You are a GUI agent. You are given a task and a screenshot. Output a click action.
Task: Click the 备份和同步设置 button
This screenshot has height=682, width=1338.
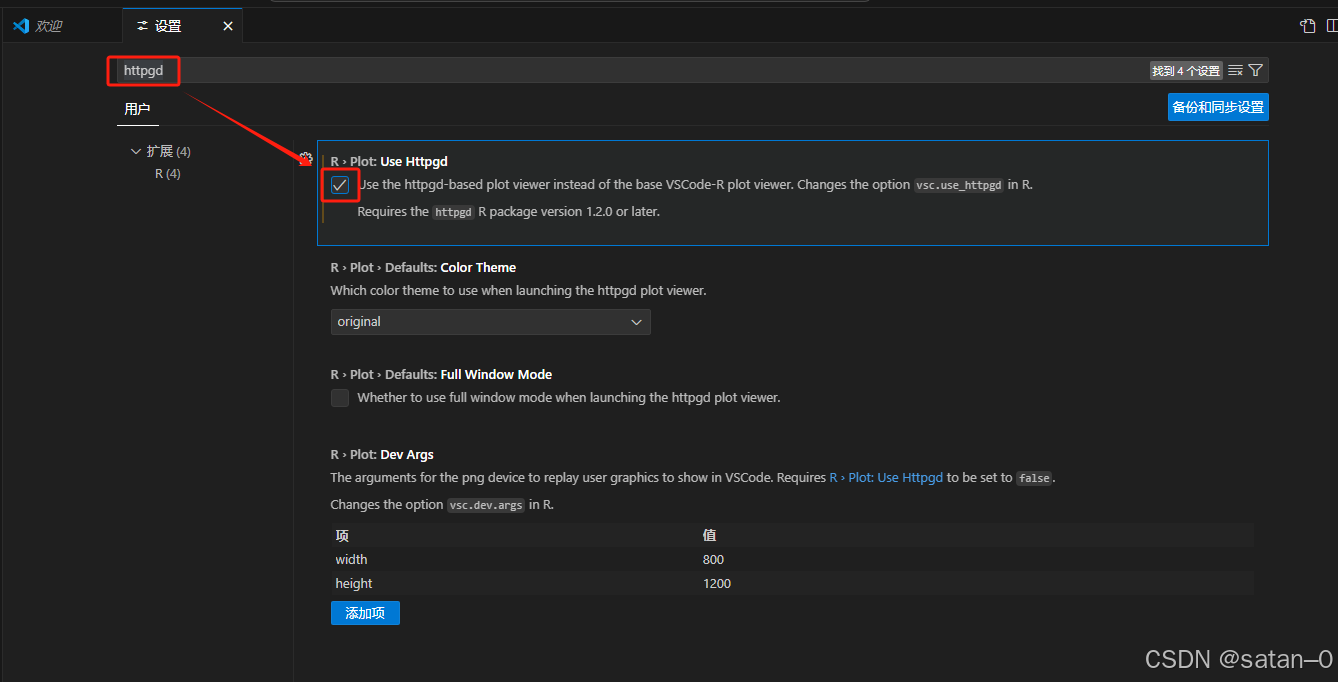click(x=1218, y=107)
